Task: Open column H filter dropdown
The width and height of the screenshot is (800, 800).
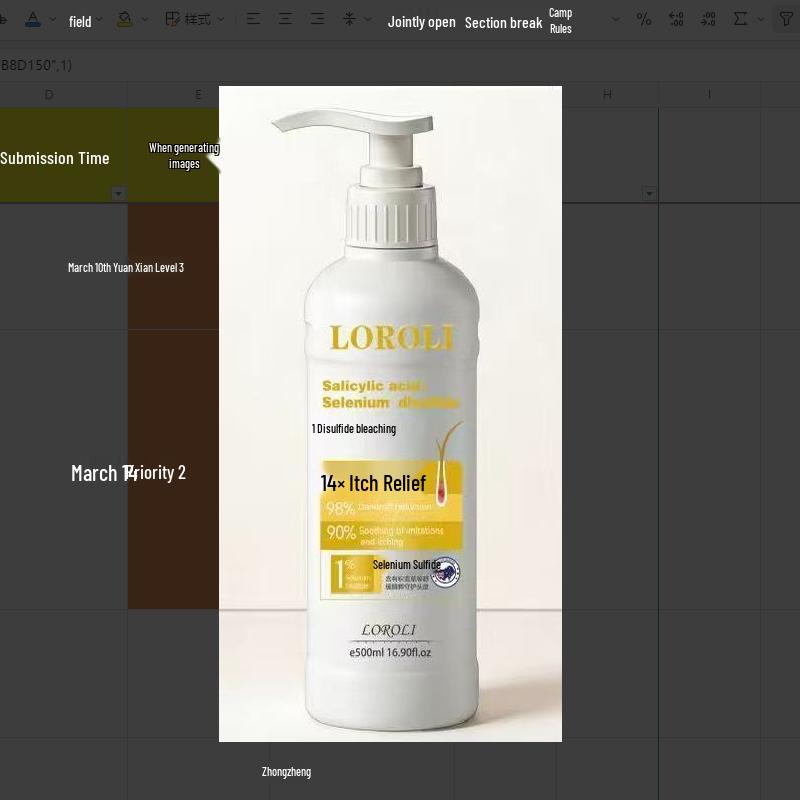Action: tap(649, 194)
